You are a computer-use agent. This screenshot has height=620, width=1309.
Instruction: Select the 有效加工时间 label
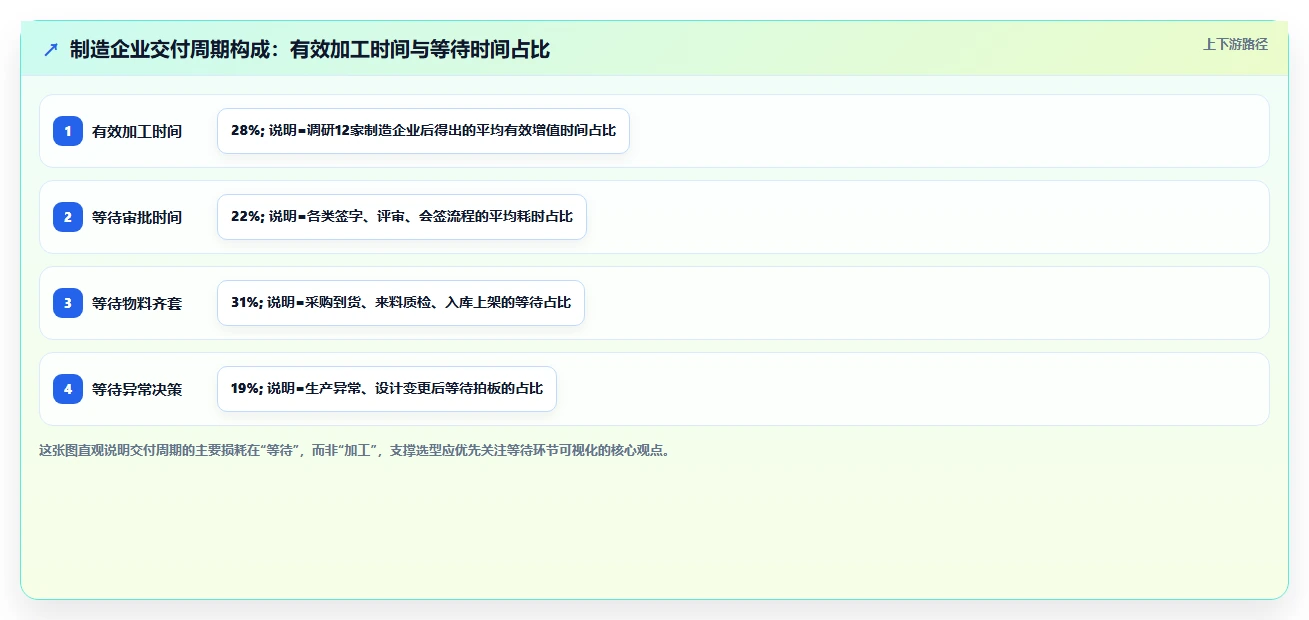pos(137,131)
